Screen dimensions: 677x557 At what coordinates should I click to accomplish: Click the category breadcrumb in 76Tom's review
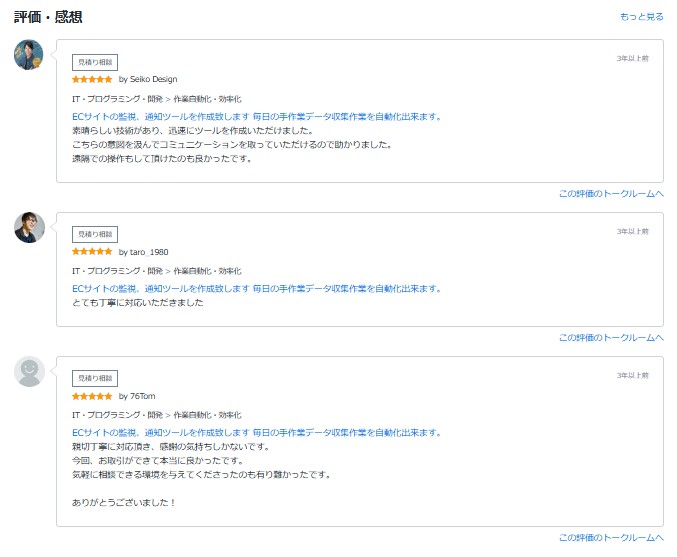[156, 415]
